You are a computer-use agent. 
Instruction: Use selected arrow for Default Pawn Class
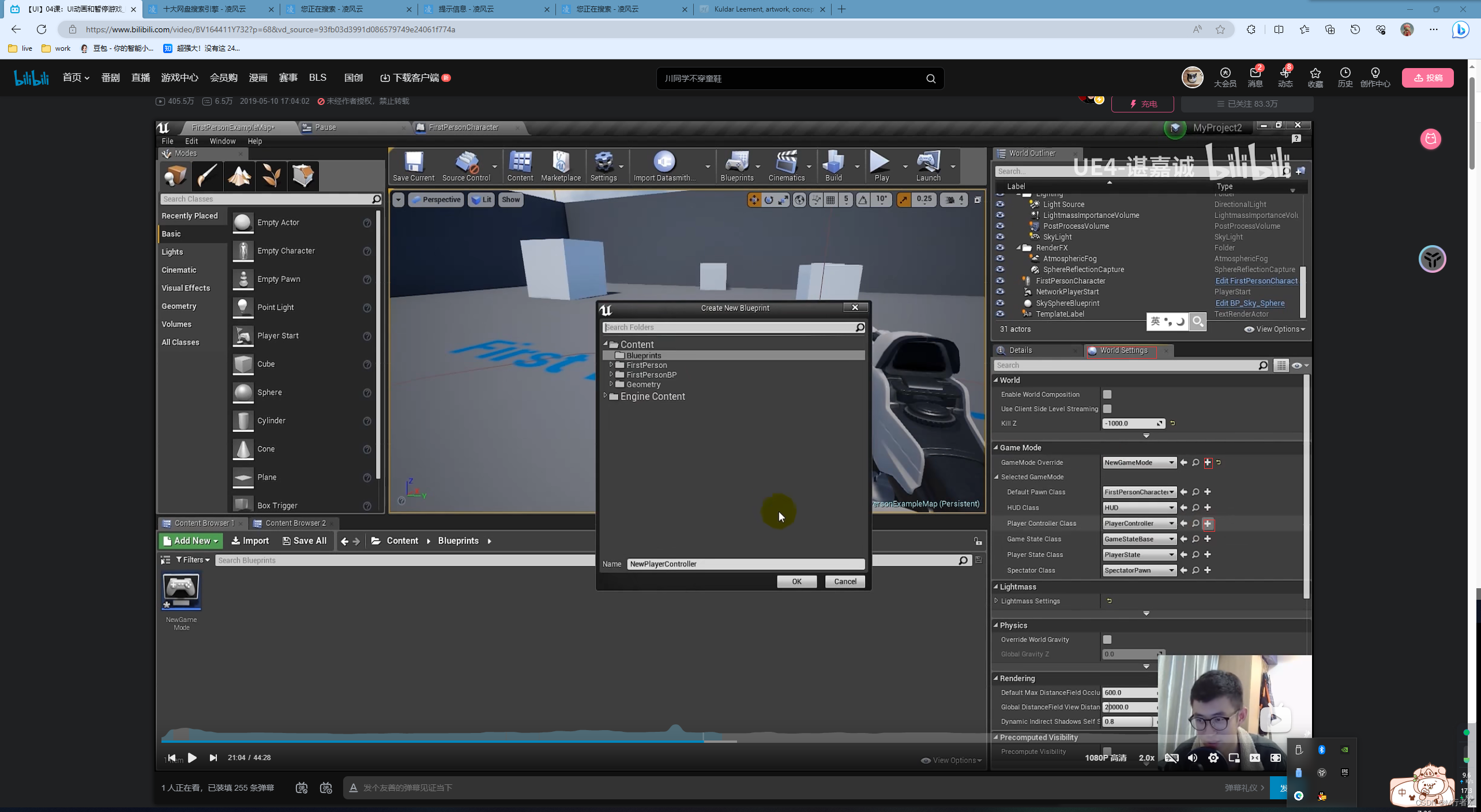(x=1183, y=492)
